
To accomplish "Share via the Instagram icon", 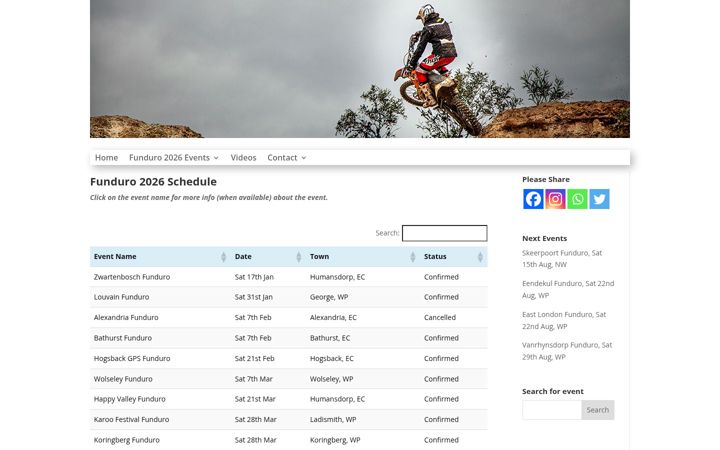I will (x=555, y=199).
